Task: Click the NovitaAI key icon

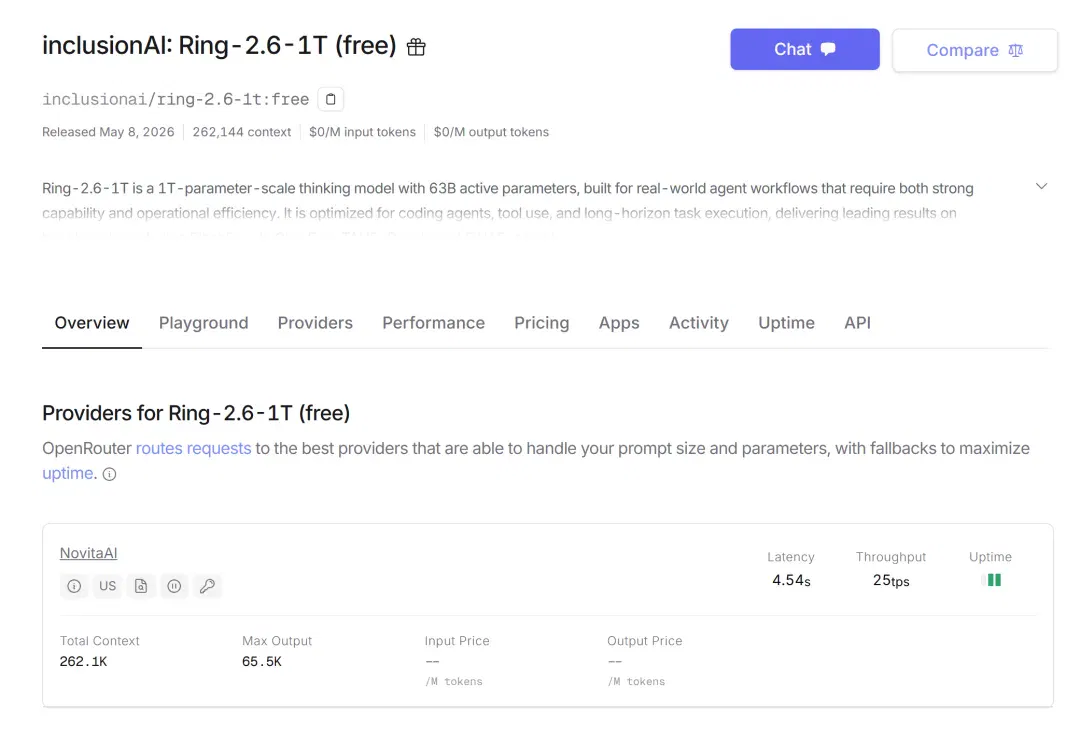Action: pyautogui.click(x=207, y=586)
